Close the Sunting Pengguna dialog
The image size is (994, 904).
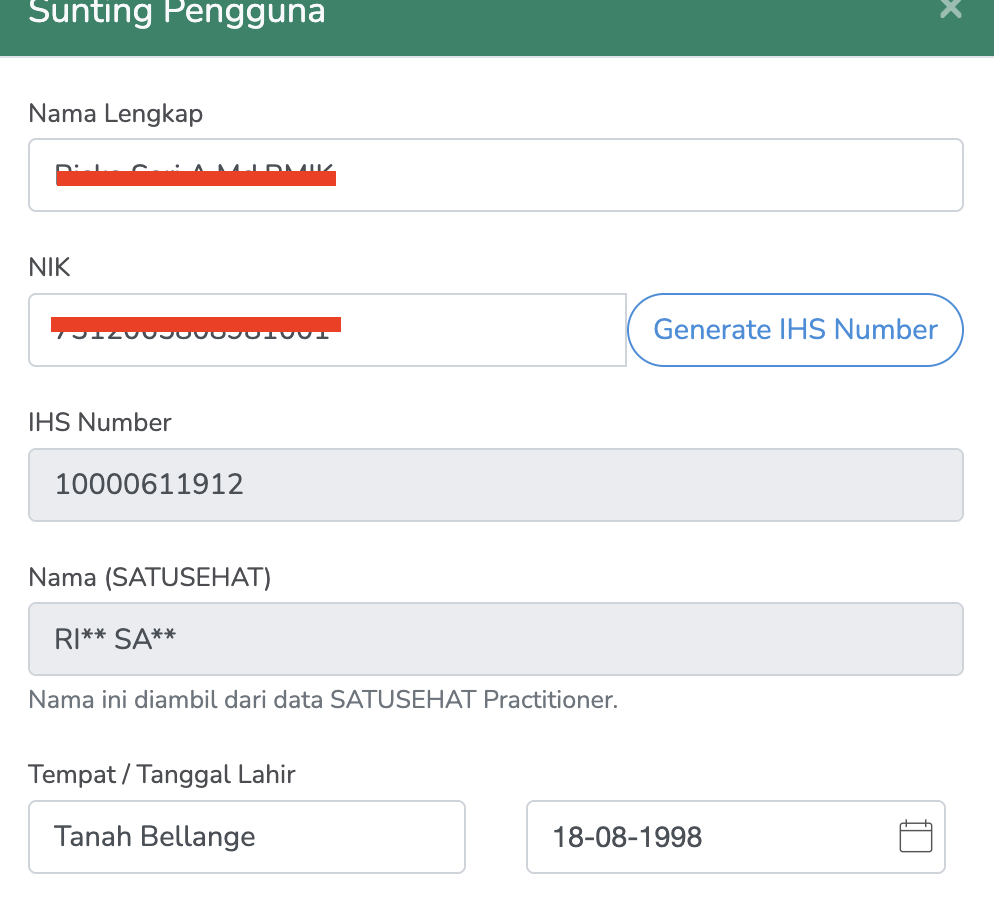point(950,9)
